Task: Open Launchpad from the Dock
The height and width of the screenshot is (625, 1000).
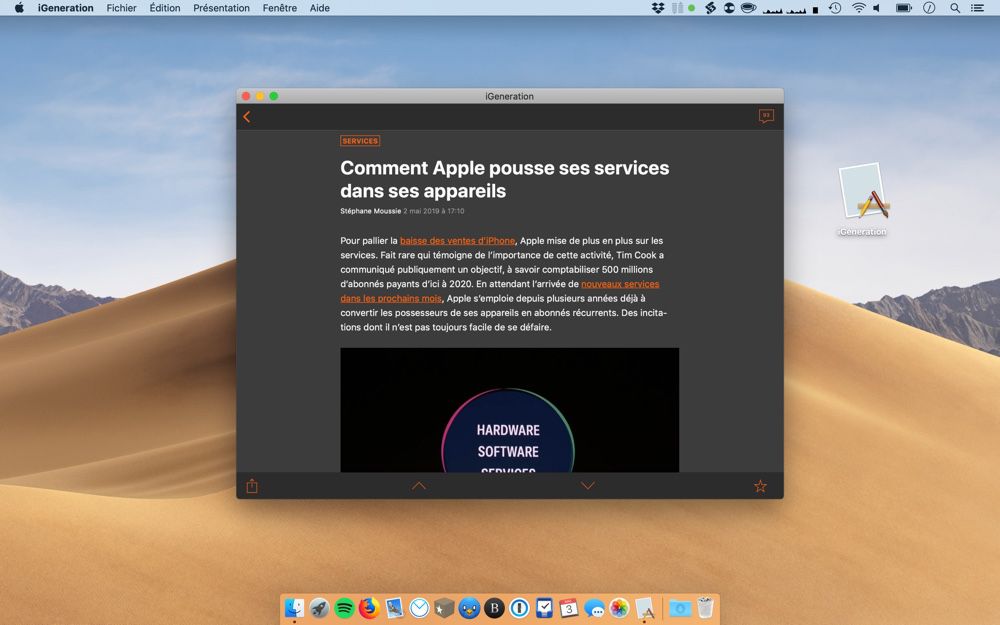Action: tap(319, 608)
